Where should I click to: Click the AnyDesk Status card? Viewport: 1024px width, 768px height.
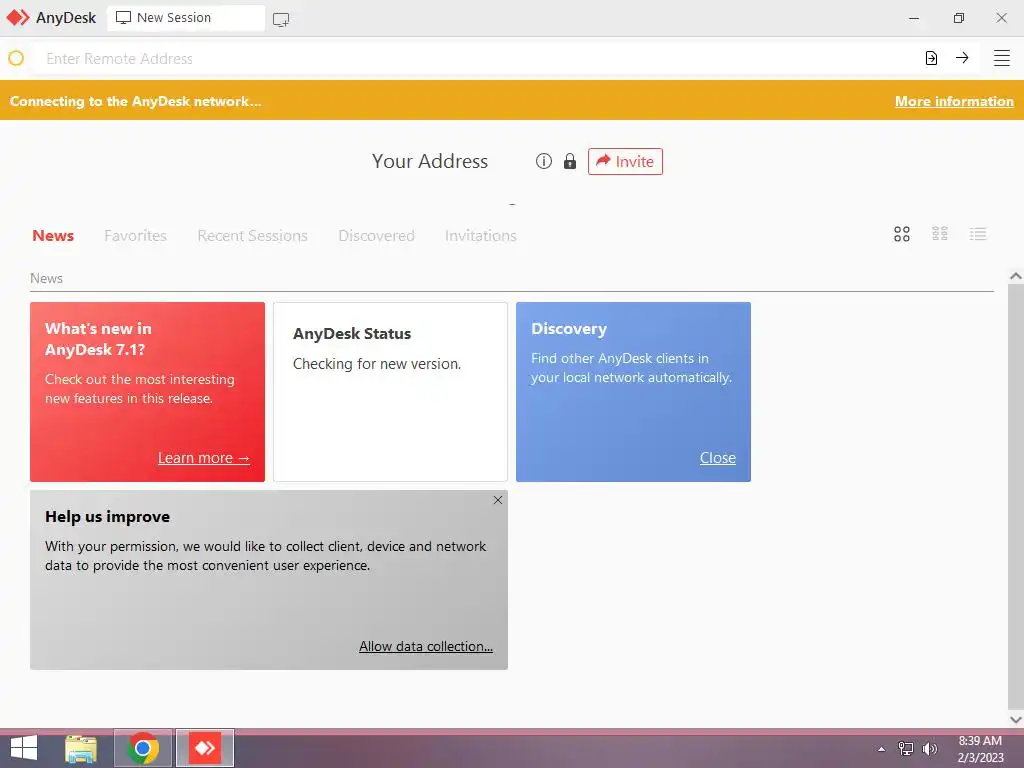point(391,392)
